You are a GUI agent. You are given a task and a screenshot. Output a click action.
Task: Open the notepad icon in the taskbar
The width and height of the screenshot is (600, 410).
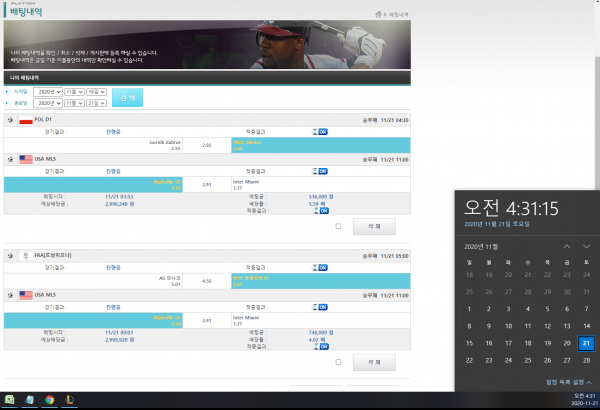pos(29,400)
